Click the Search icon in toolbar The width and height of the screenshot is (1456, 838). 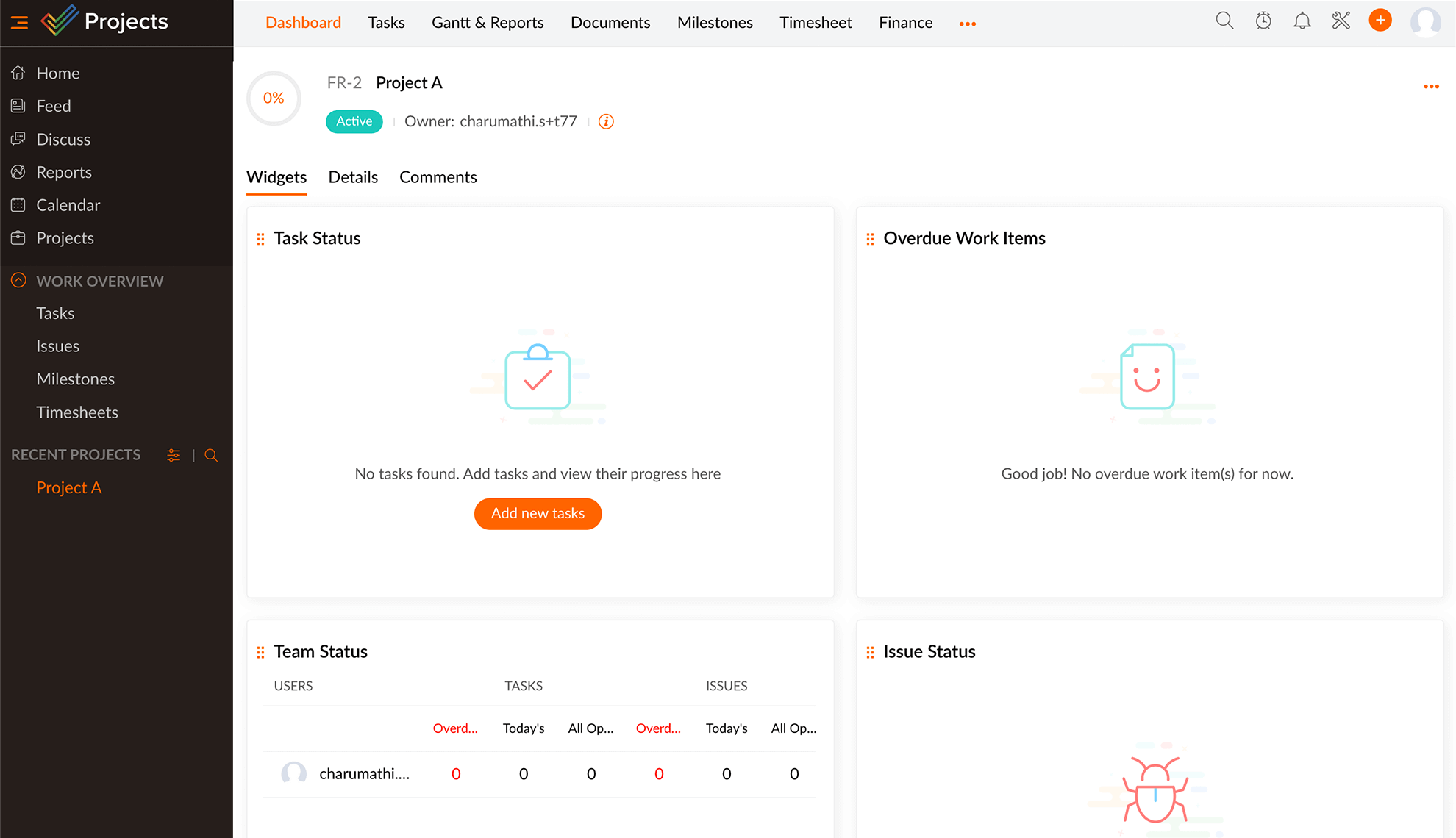coord(1224,22)
